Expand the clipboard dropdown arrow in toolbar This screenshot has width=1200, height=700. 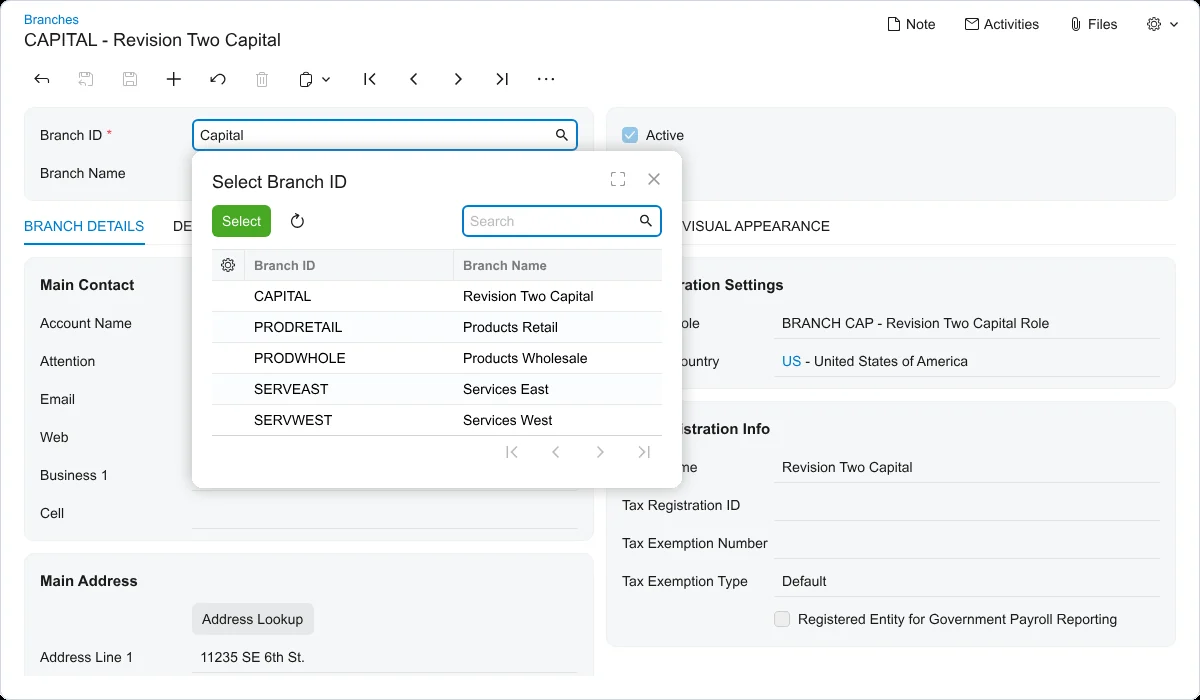pyautogui.click(x=326, y=79)
